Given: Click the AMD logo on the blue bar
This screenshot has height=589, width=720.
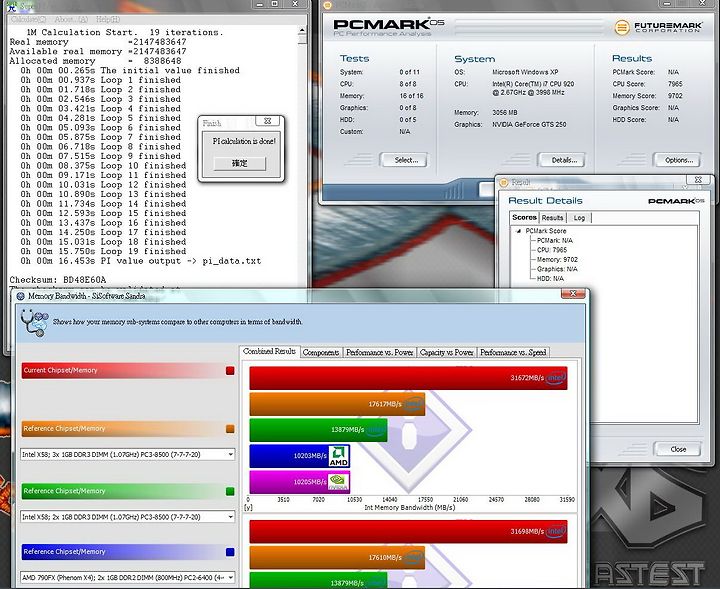Looking at the screenshot, I should pyautogui.click(x=339, y=456).
